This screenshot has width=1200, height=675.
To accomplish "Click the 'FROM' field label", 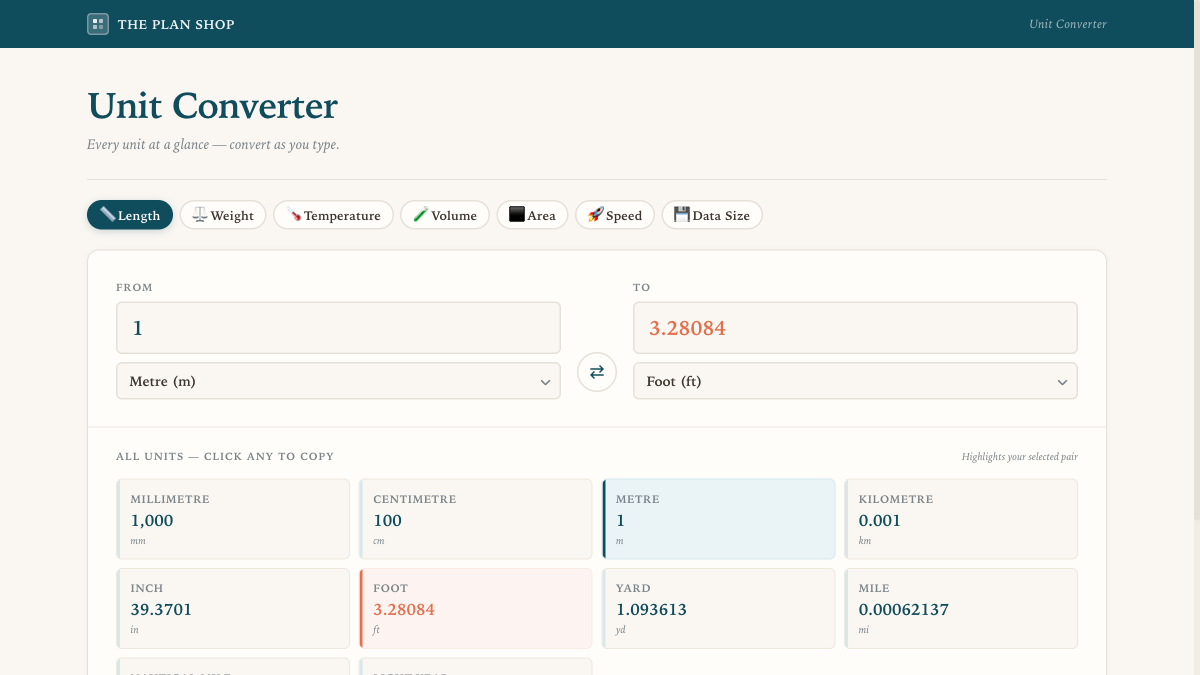I will (x=135, y=287).
